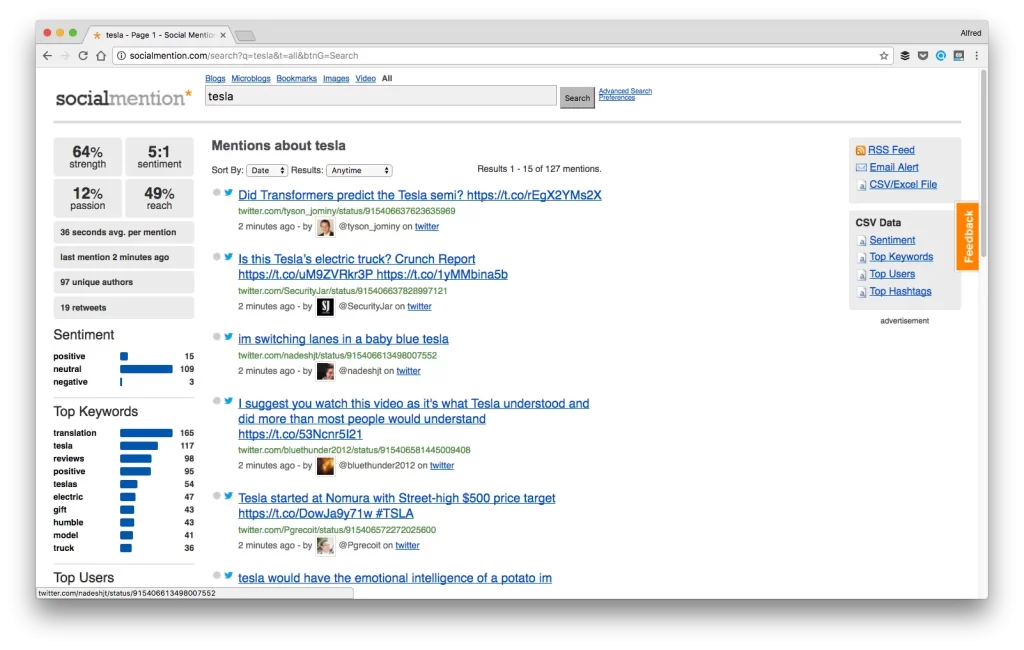This screenshot has height=650, width=1024.
Task: Click Twitter bird icon beside baby blue tesla mention
Action: coord(229,336)
